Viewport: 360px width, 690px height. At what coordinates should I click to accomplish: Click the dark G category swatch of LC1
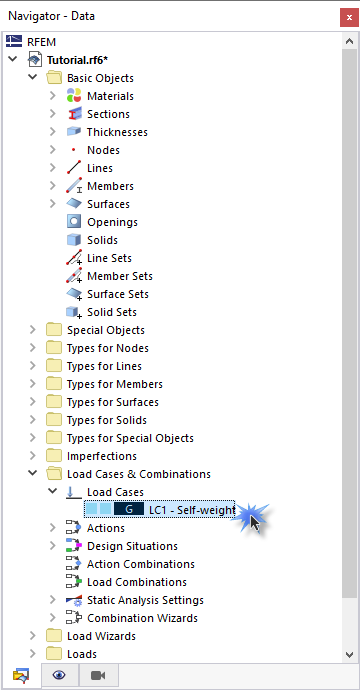129,510
